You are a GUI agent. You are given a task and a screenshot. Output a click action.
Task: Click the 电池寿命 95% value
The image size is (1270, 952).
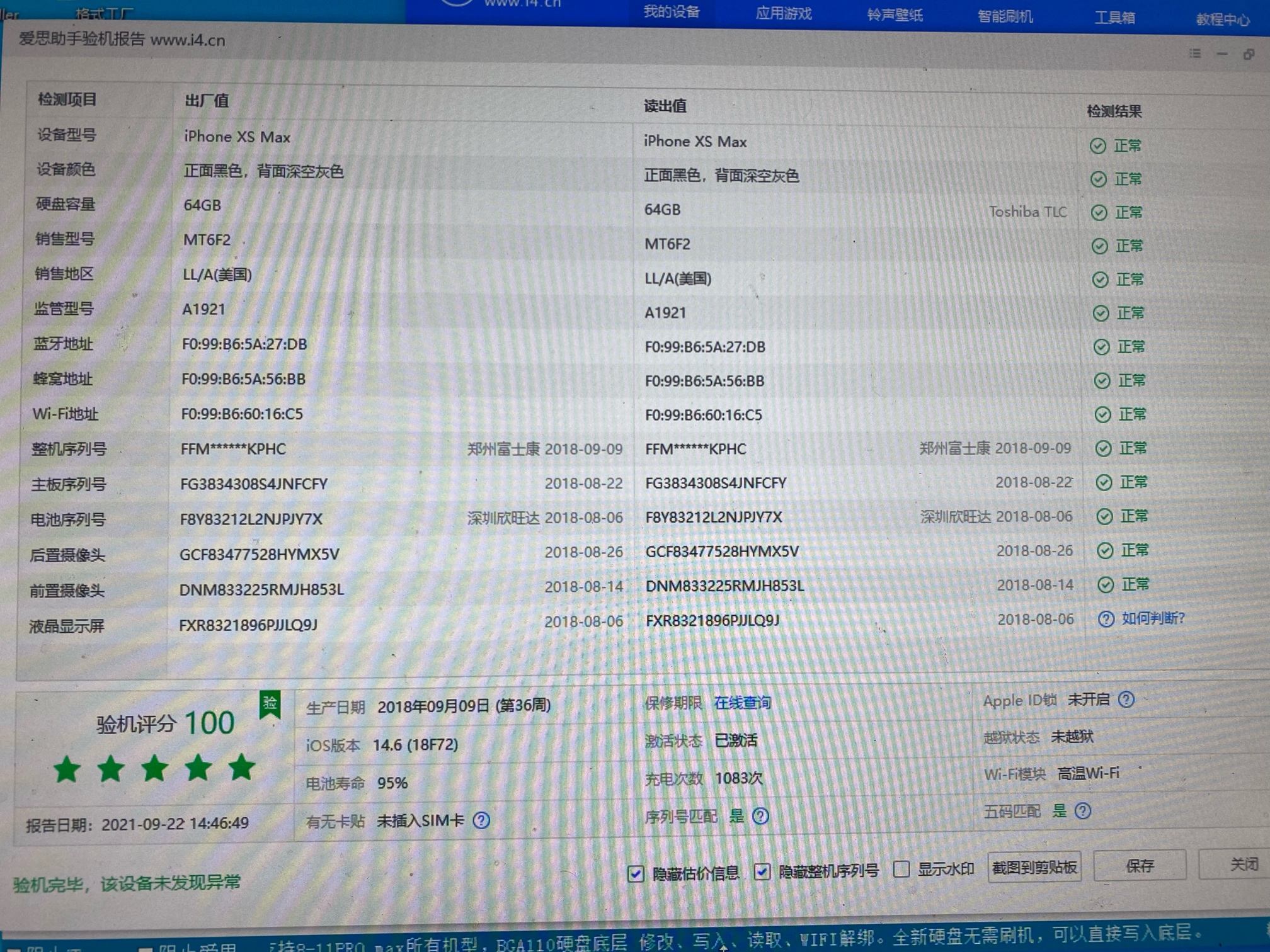pyautogui.click(x=392, y=783)
